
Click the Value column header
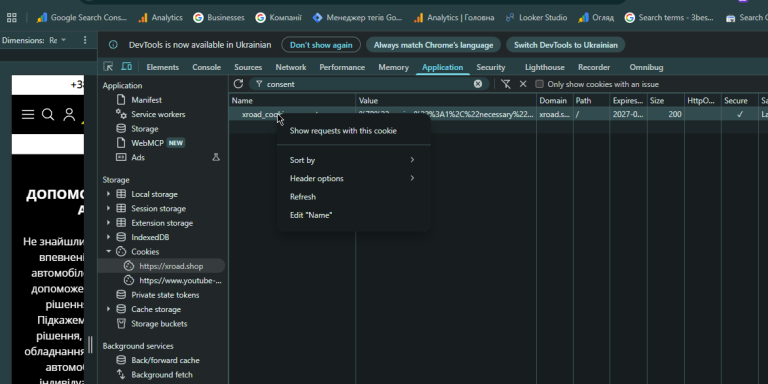446,100
